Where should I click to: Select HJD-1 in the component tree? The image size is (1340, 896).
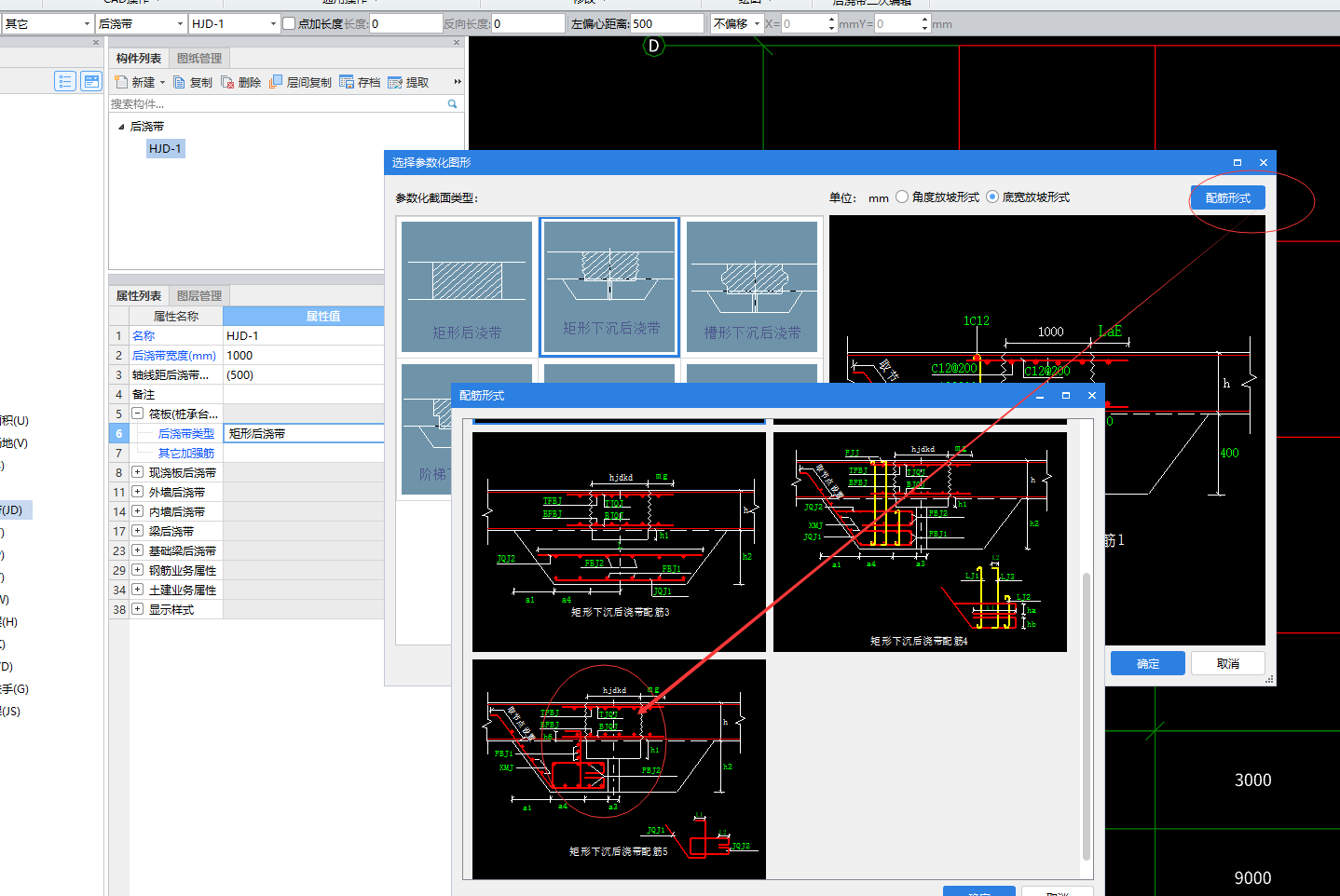click(x=165, y=148)
